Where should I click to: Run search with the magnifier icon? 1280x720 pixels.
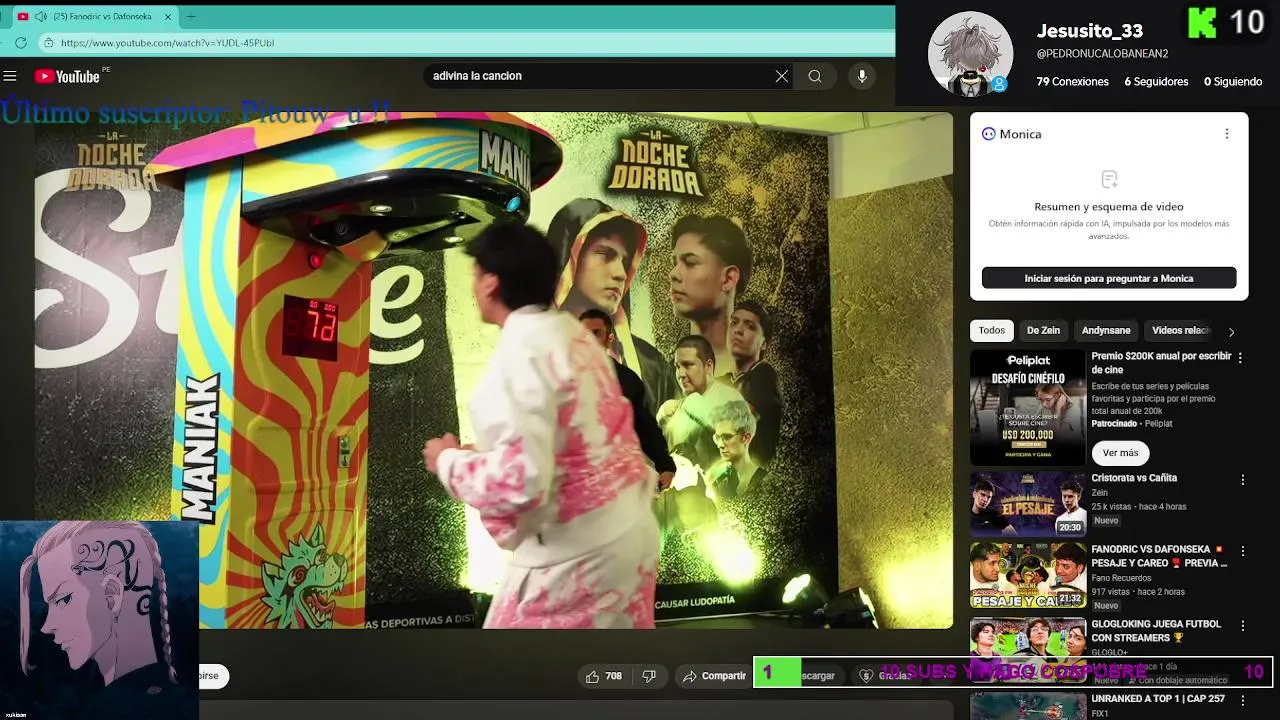pos(815,76)
